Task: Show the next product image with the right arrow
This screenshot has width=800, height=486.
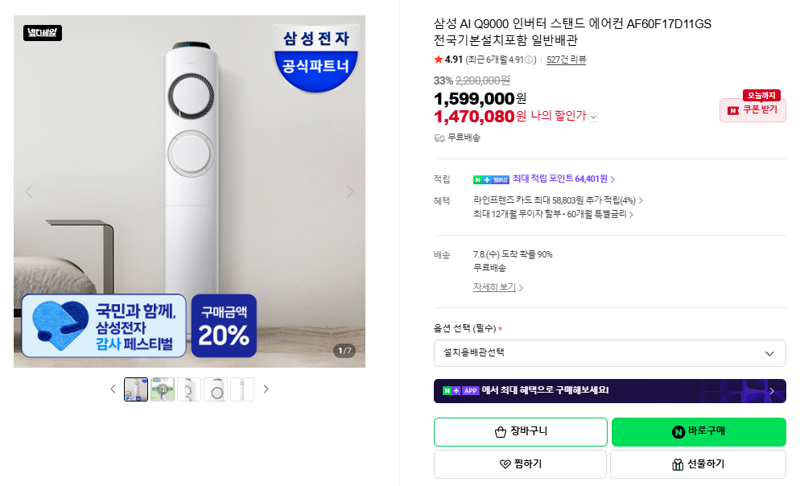Action: (x=349, y=192)
